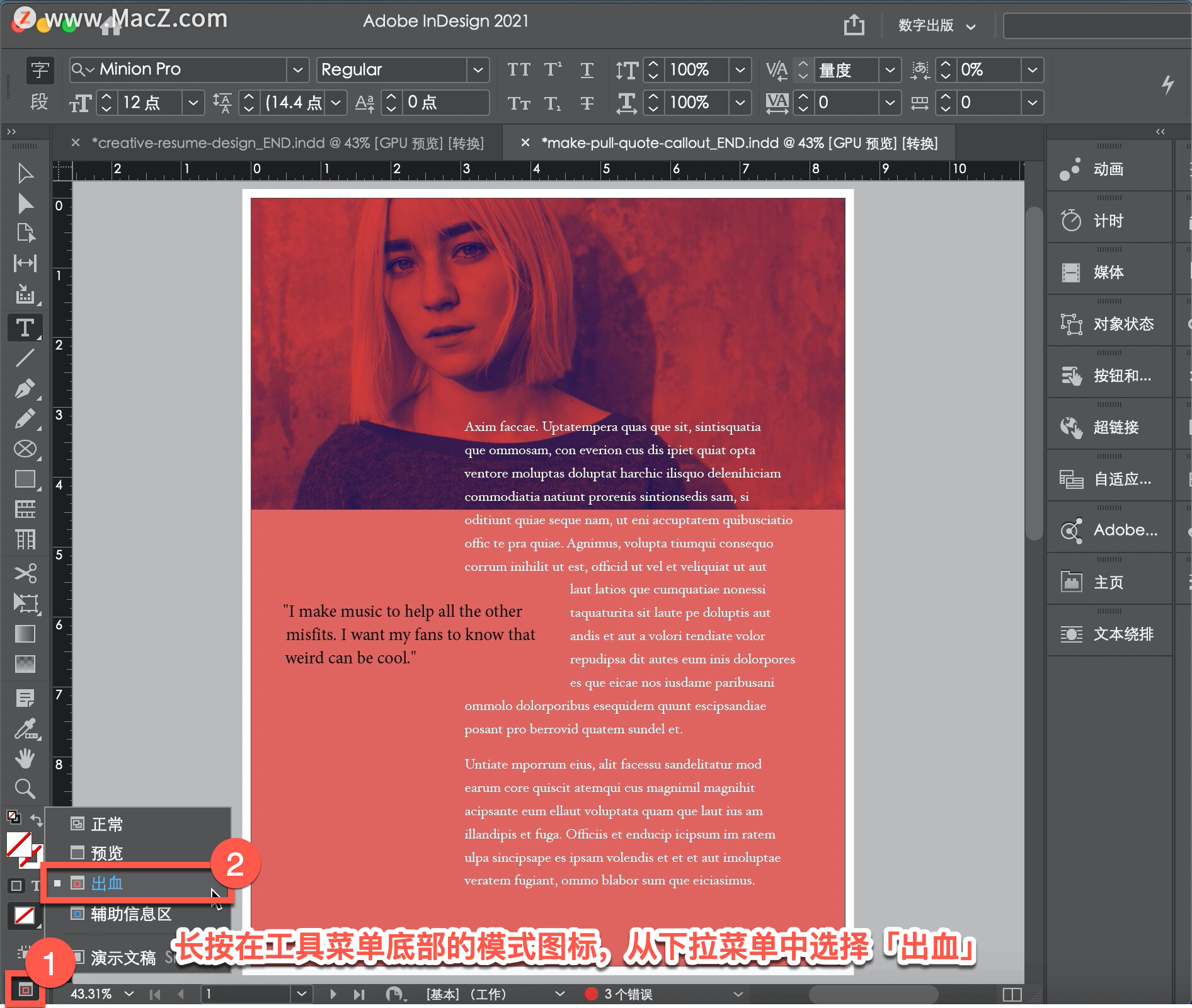The height and width of the screenshot is (1008, 1192).
Task: Click the baseline shift 0 点 field
Action: [446, 102]
